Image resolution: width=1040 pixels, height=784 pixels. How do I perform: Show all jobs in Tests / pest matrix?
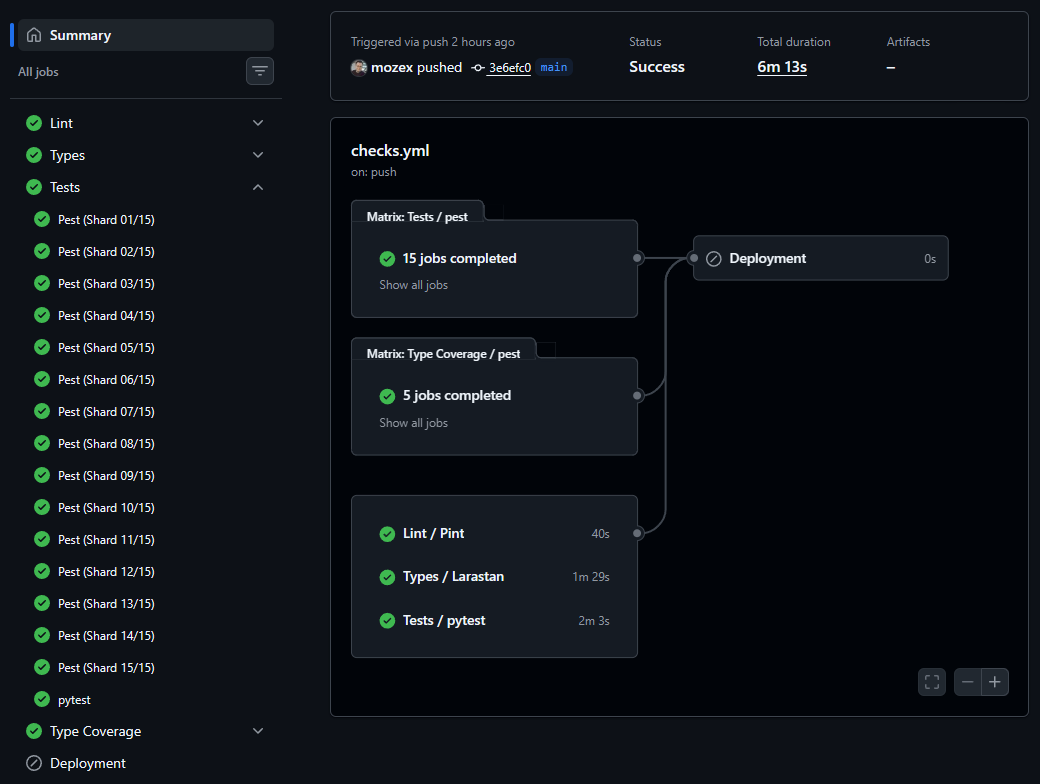click(x=413, y=285)
